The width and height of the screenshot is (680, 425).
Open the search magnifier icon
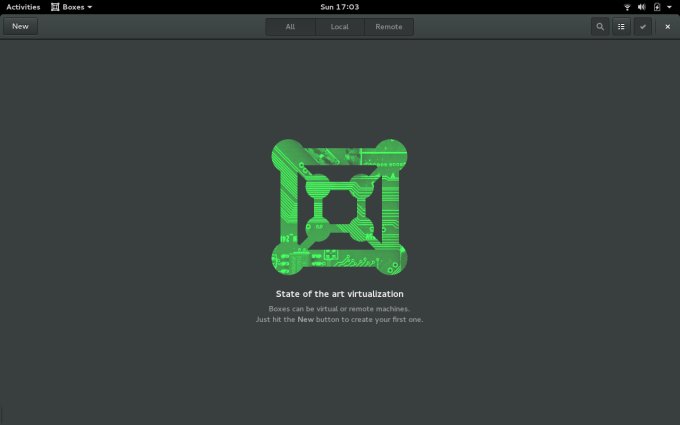[x=600, y=27]
